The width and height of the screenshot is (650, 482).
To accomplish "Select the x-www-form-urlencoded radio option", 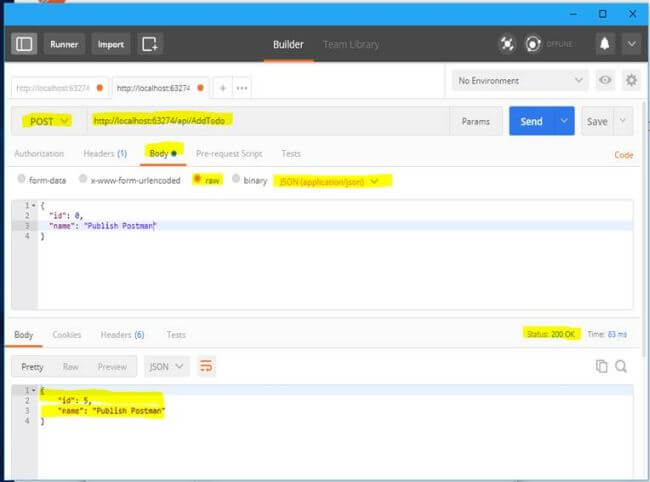I will pos(83,179).
